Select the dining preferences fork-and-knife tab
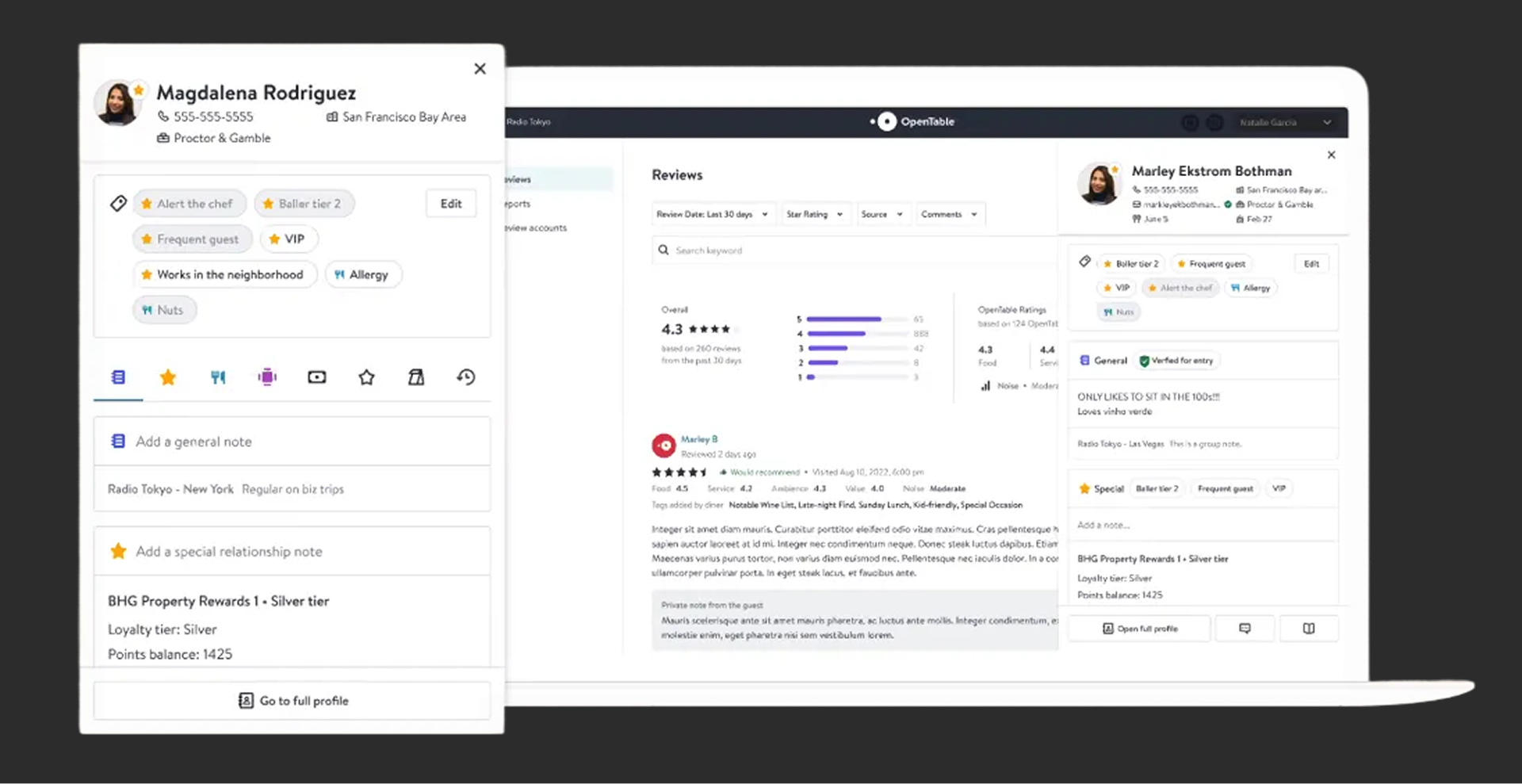 [218, 377]
